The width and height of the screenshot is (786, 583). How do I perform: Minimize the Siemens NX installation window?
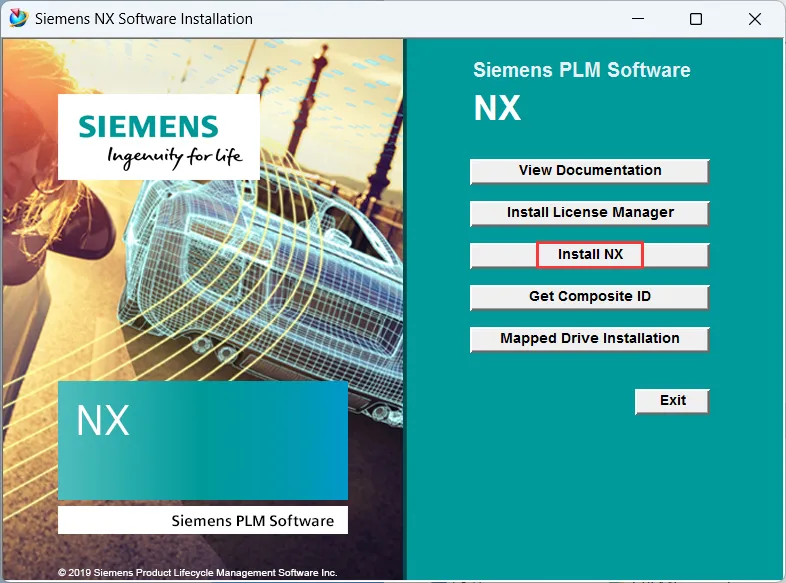[x=638, y=19]
